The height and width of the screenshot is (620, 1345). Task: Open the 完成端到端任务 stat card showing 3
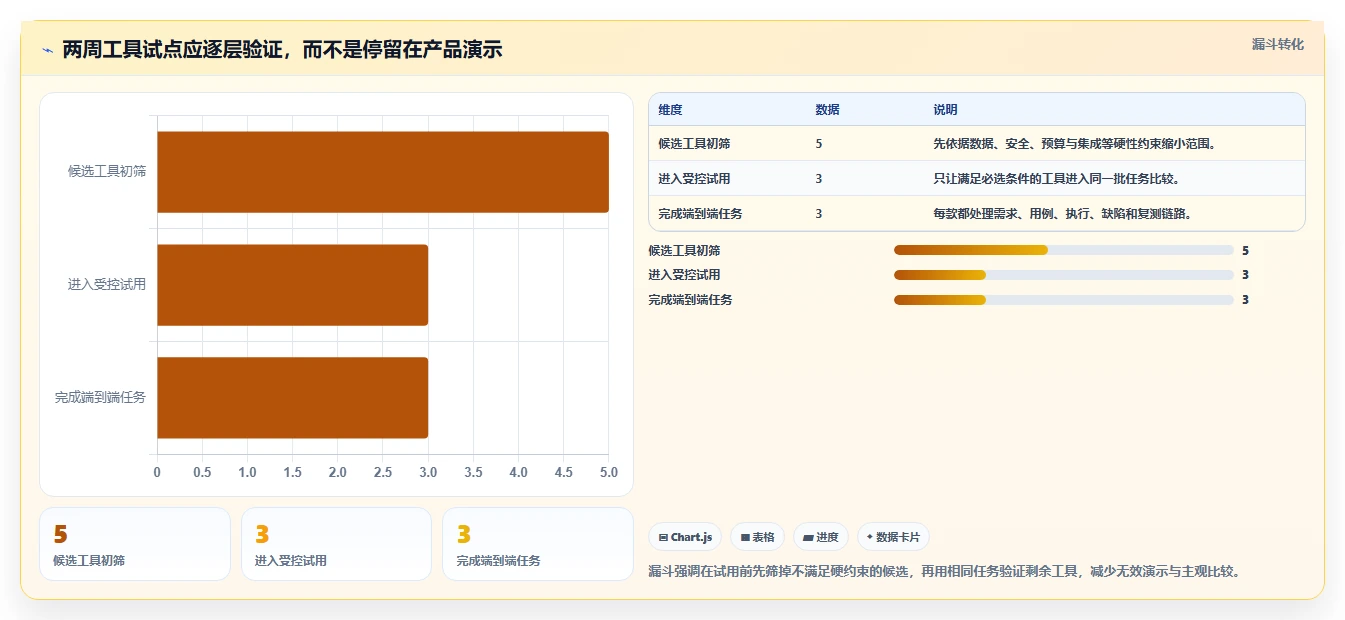click(538, 544)
